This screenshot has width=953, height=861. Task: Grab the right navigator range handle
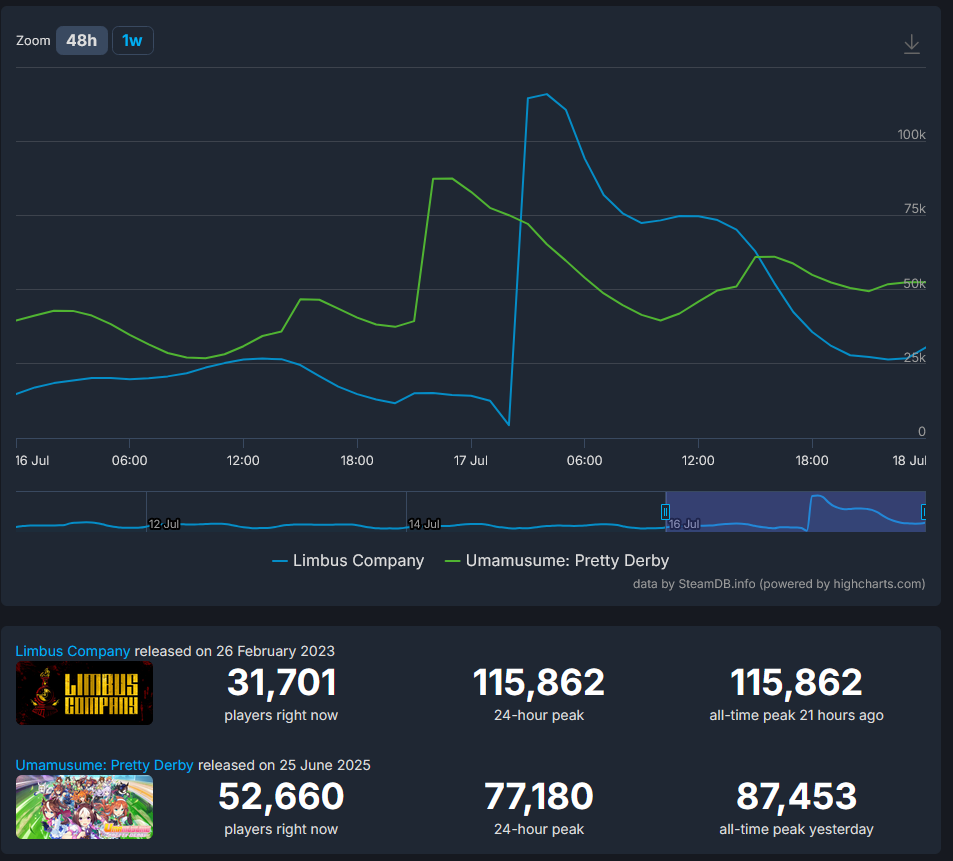[924, 512]
